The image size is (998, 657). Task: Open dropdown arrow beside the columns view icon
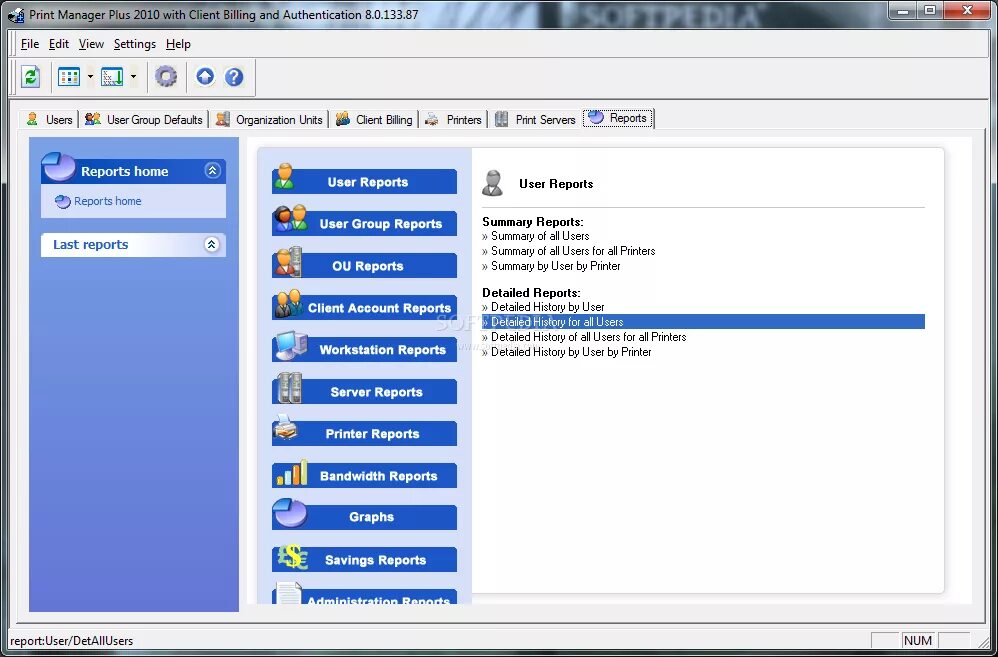(x=90, y=77)
